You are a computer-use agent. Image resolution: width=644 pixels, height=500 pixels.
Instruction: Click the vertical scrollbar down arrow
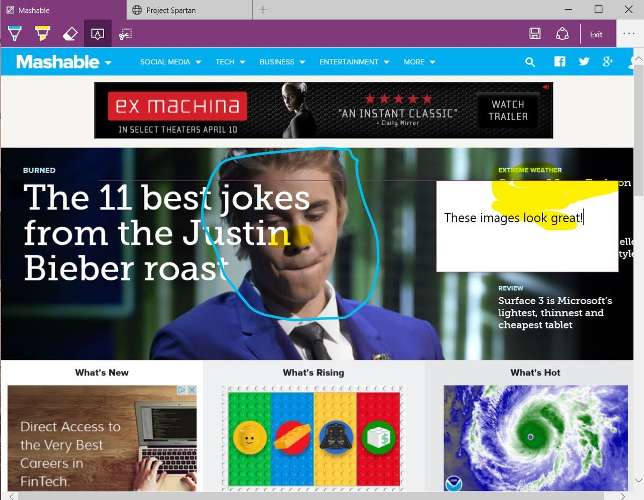pos(639,479)
